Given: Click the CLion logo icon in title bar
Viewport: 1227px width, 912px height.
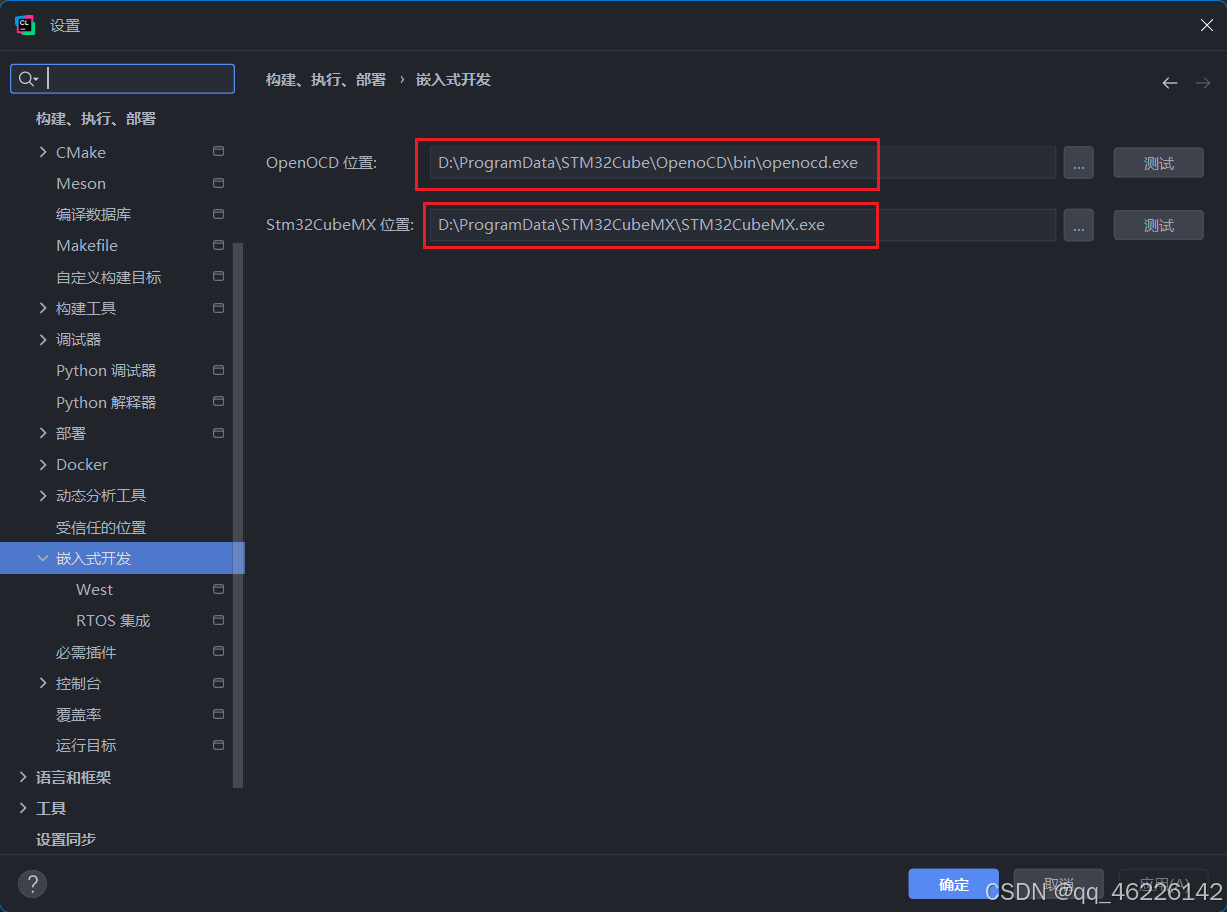Looking at the screenshot, I should (26, 25).
